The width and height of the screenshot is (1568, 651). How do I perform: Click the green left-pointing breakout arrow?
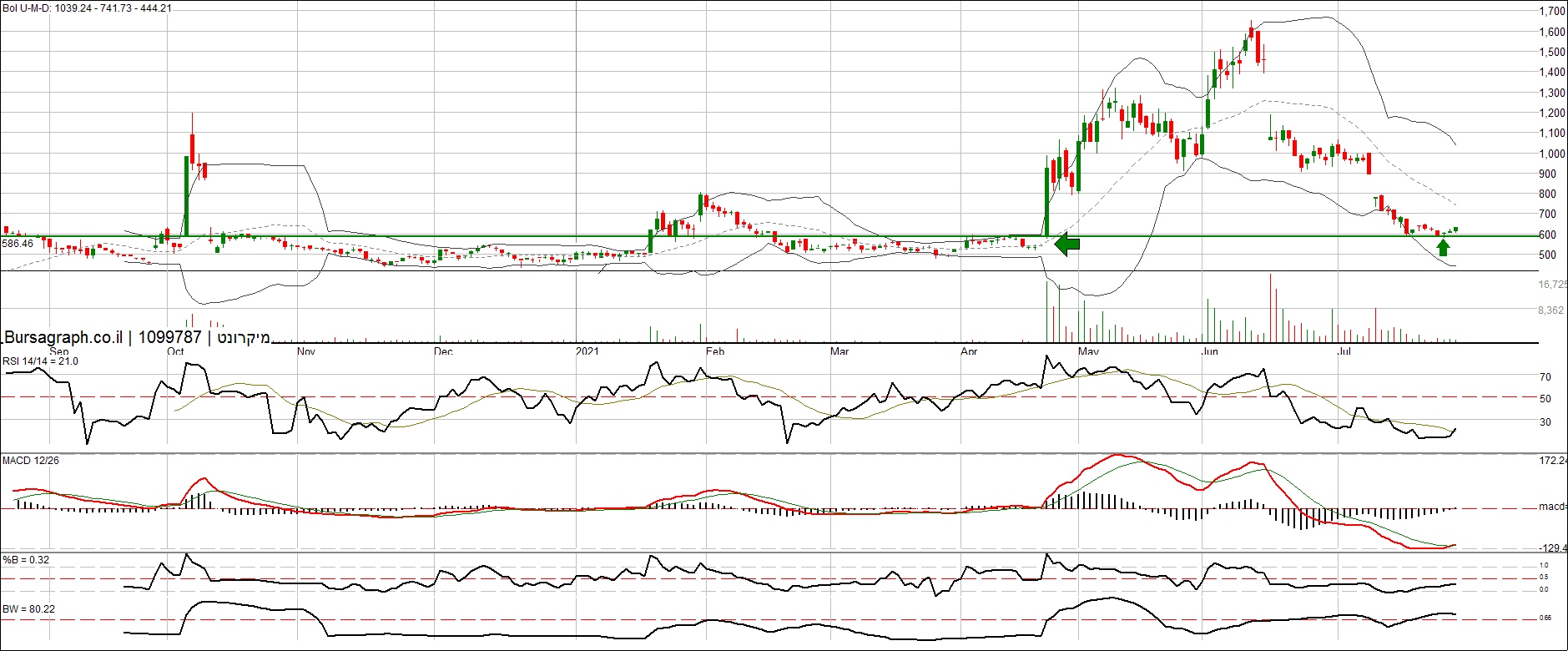pyautogui.click(x=1067, y=245)
